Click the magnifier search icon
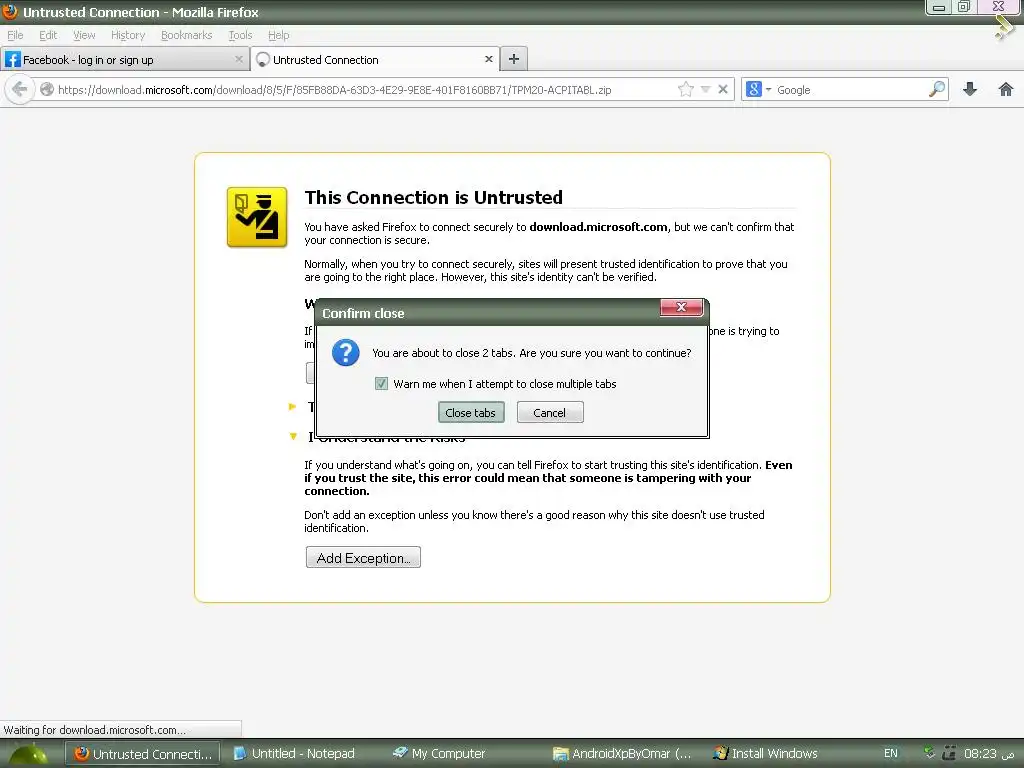The image size is (1024, 768). pyautogui.click(x=936, y=89)
